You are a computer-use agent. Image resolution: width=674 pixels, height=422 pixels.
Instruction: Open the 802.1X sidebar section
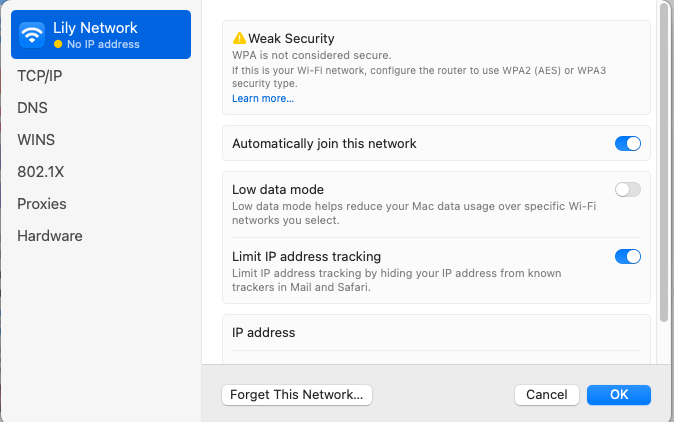pyautogui.click(x=40, y=171)
